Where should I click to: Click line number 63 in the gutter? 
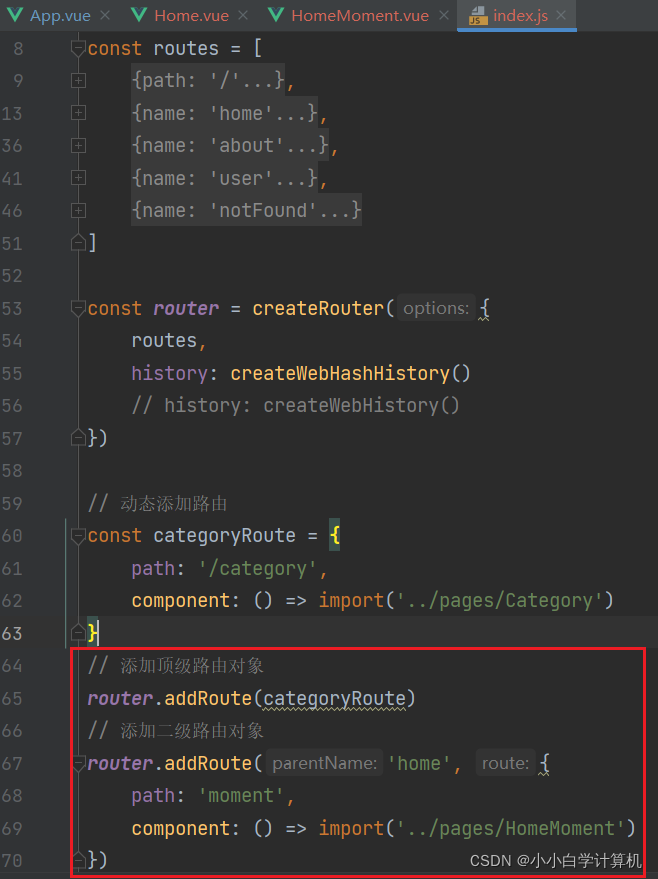coord(12,633)
